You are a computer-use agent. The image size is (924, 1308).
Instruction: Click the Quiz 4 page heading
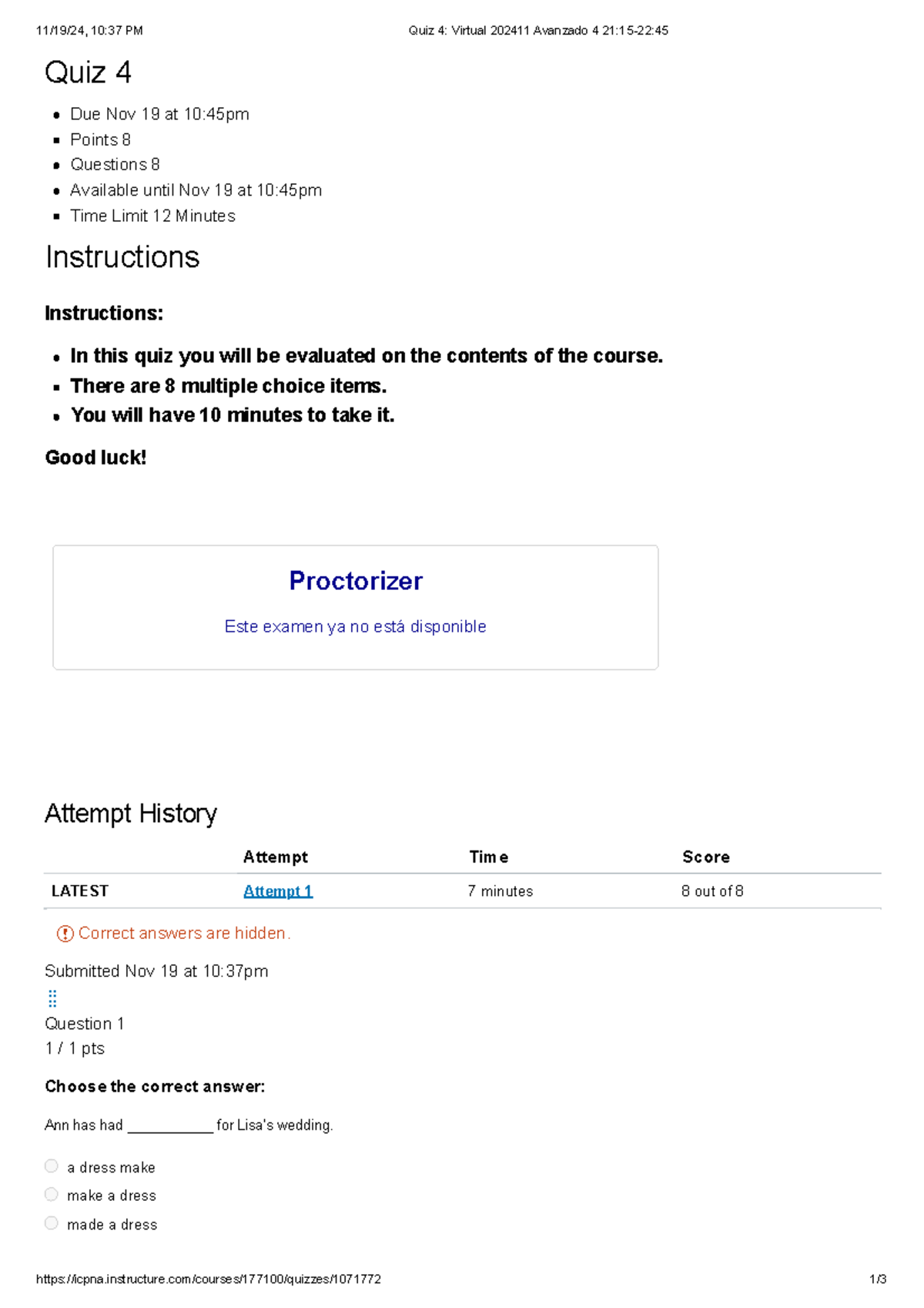(x=88, y=72)
